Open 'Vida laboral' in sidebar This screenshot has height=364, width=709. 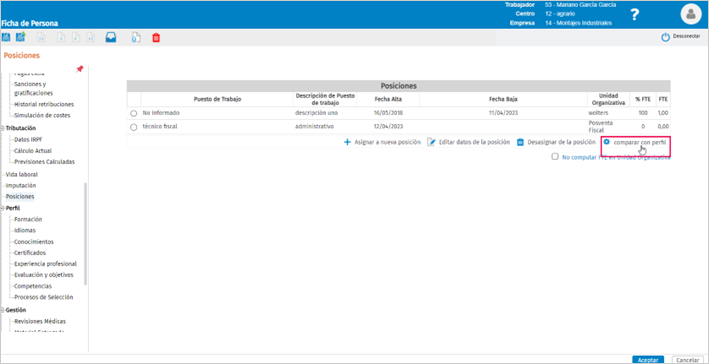click(x=22, y=174)
